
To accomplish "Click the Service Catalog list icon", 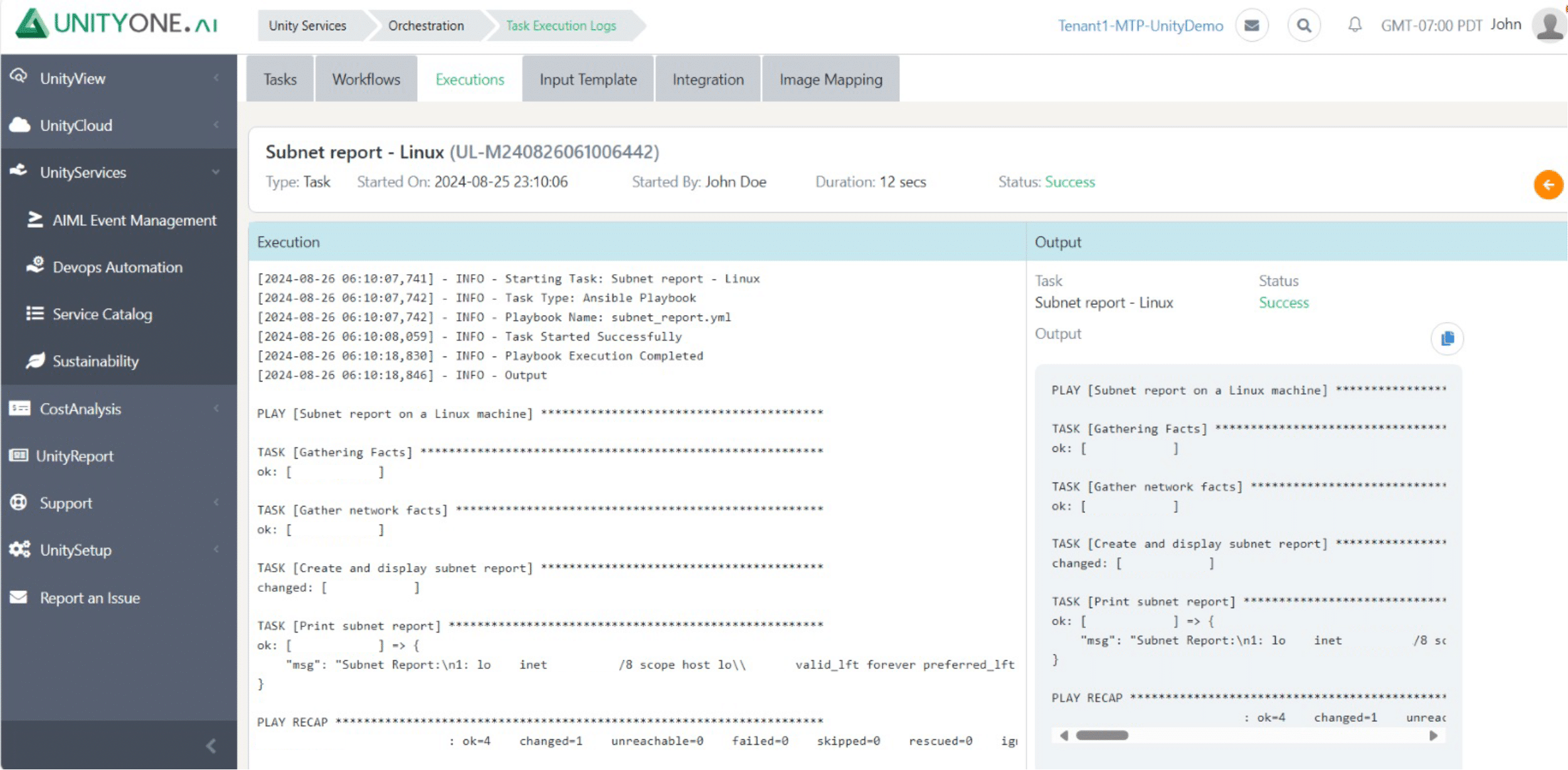I will [35, 313].
